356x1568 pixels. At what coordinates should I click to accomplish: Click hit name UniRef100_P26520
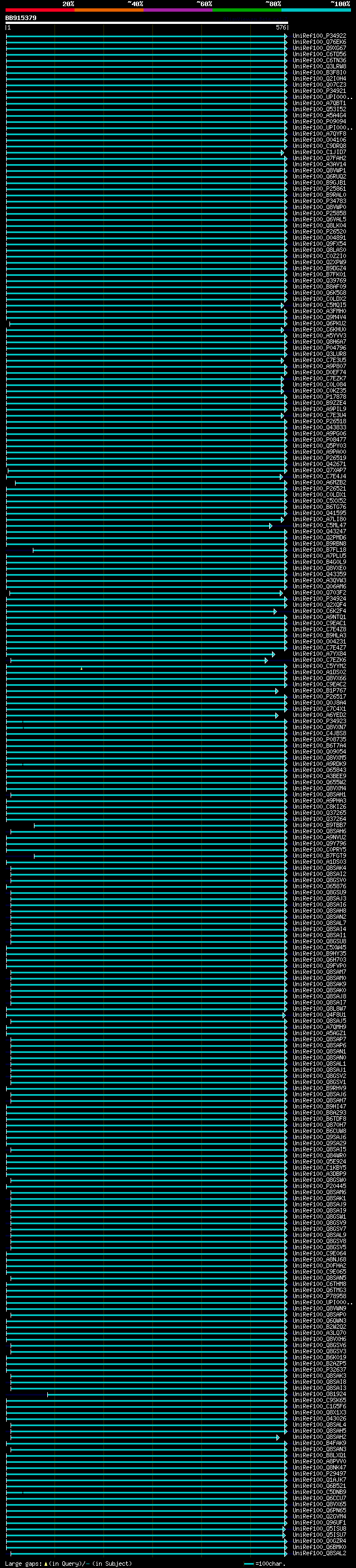319,231
